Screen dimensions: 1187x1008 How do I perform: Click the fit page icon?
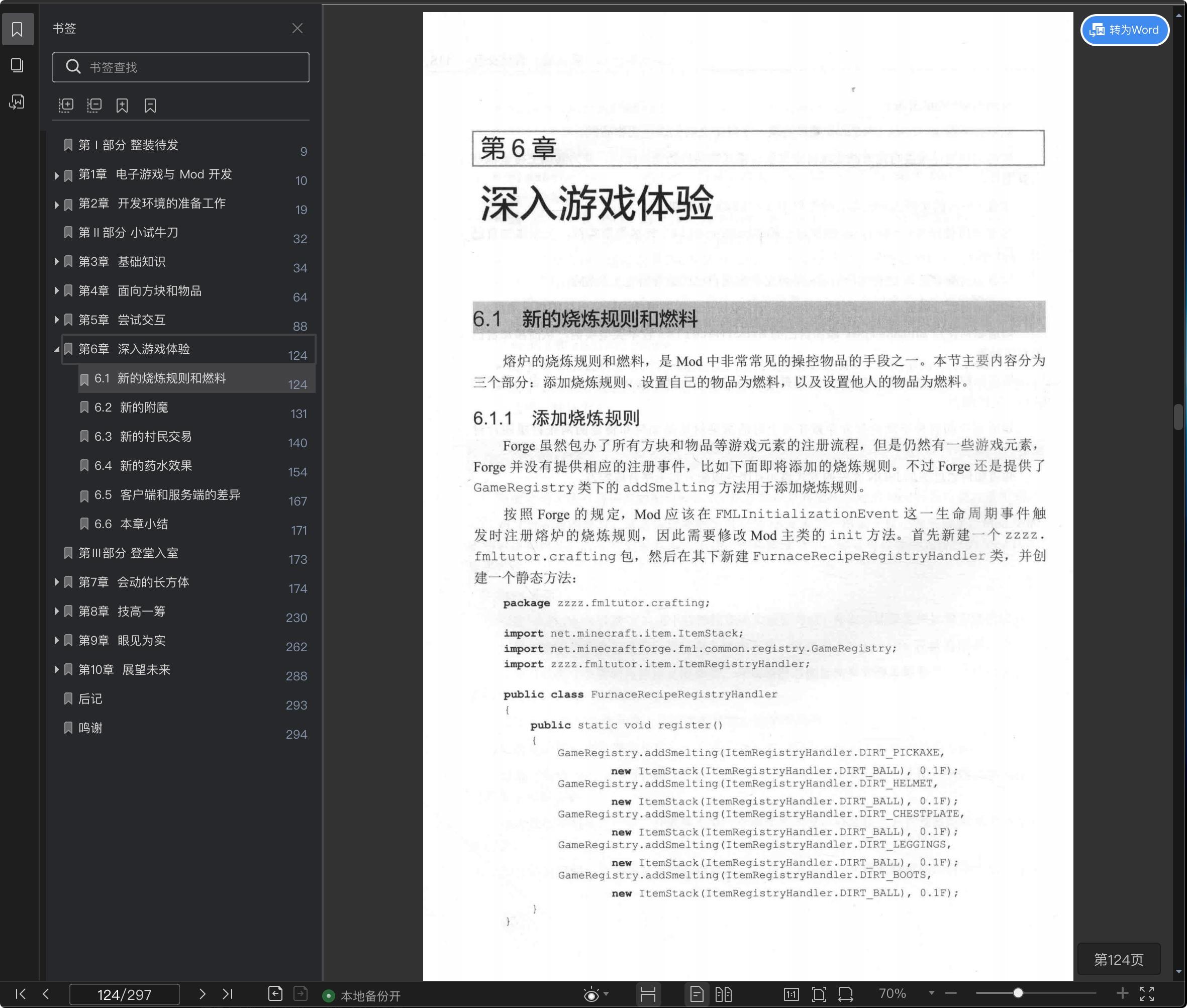(819, 994)
